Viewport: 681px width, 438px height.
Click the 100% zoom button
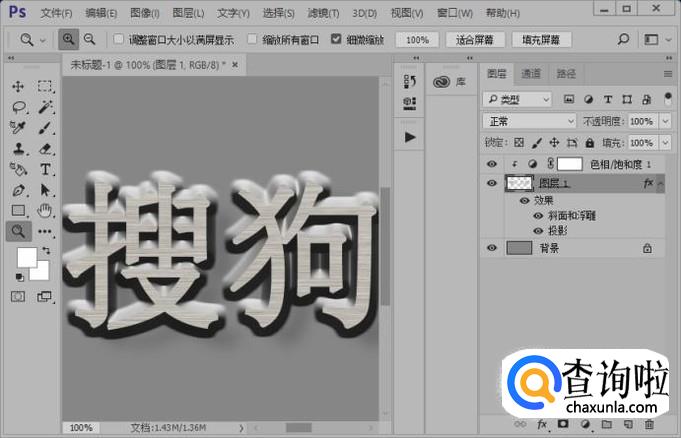pos(417,40)
